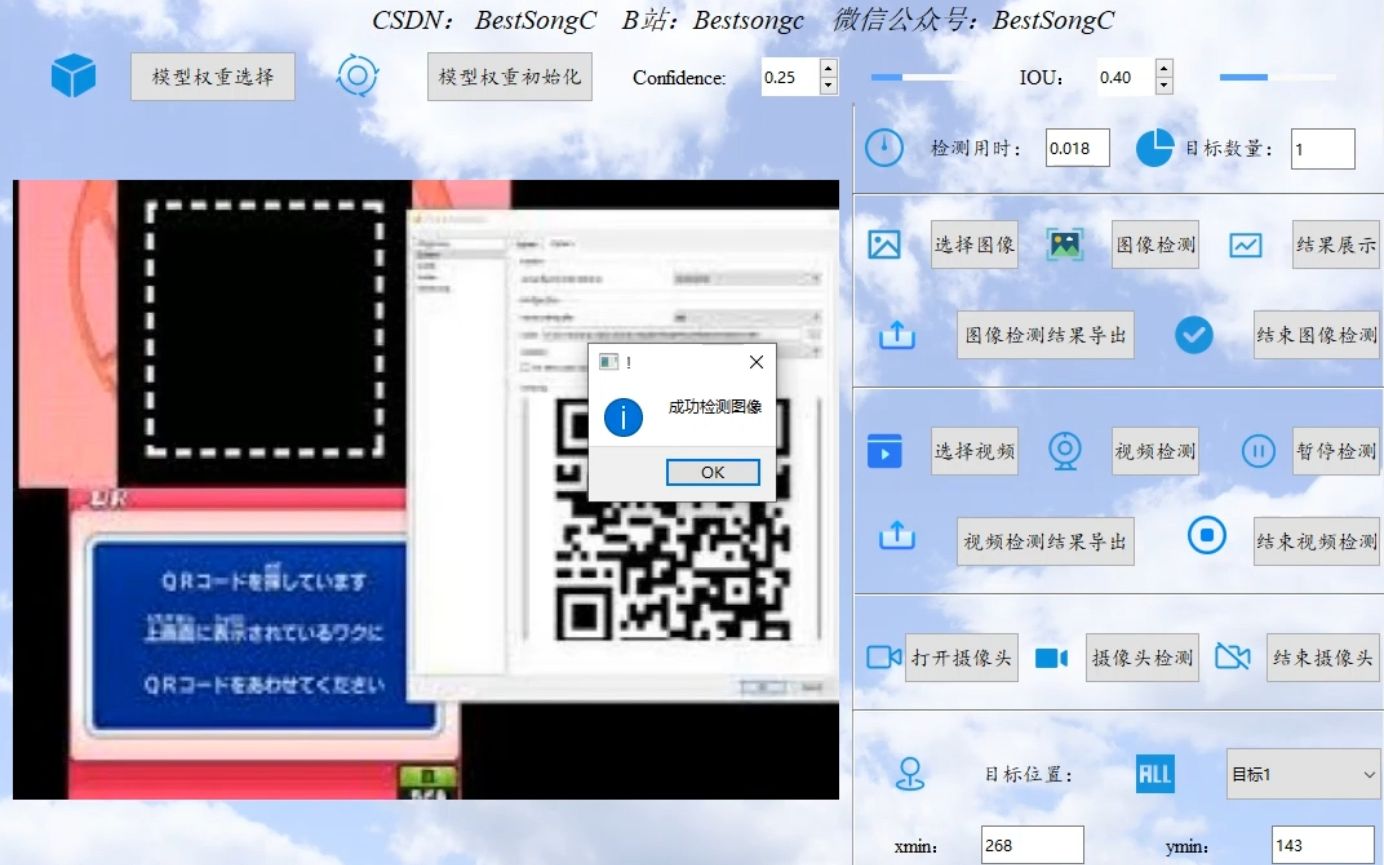Start 视频检测 video detection

pos(1155,451)
